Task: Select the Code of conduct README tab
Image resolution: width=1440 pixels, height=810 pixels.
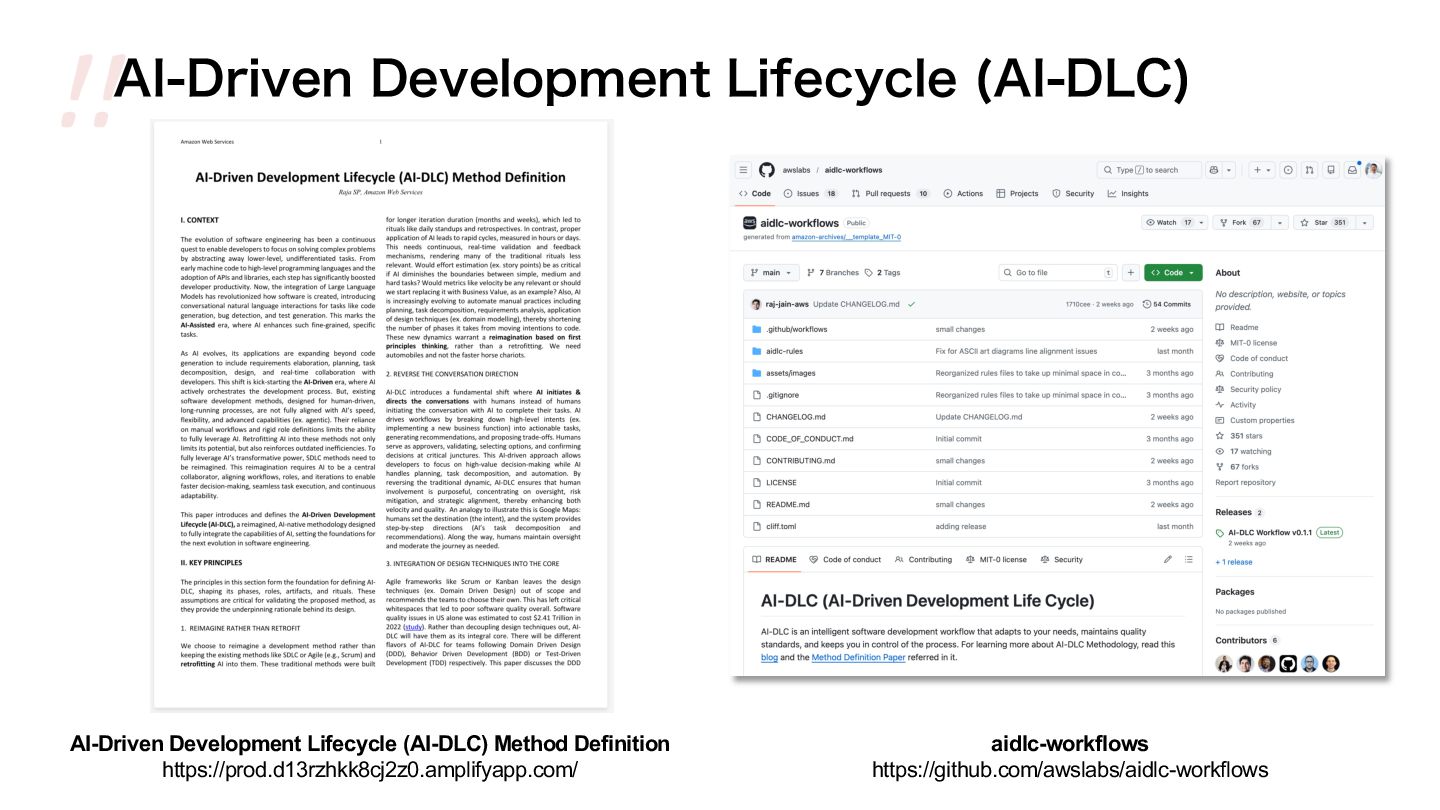Action: pos(845,559)
